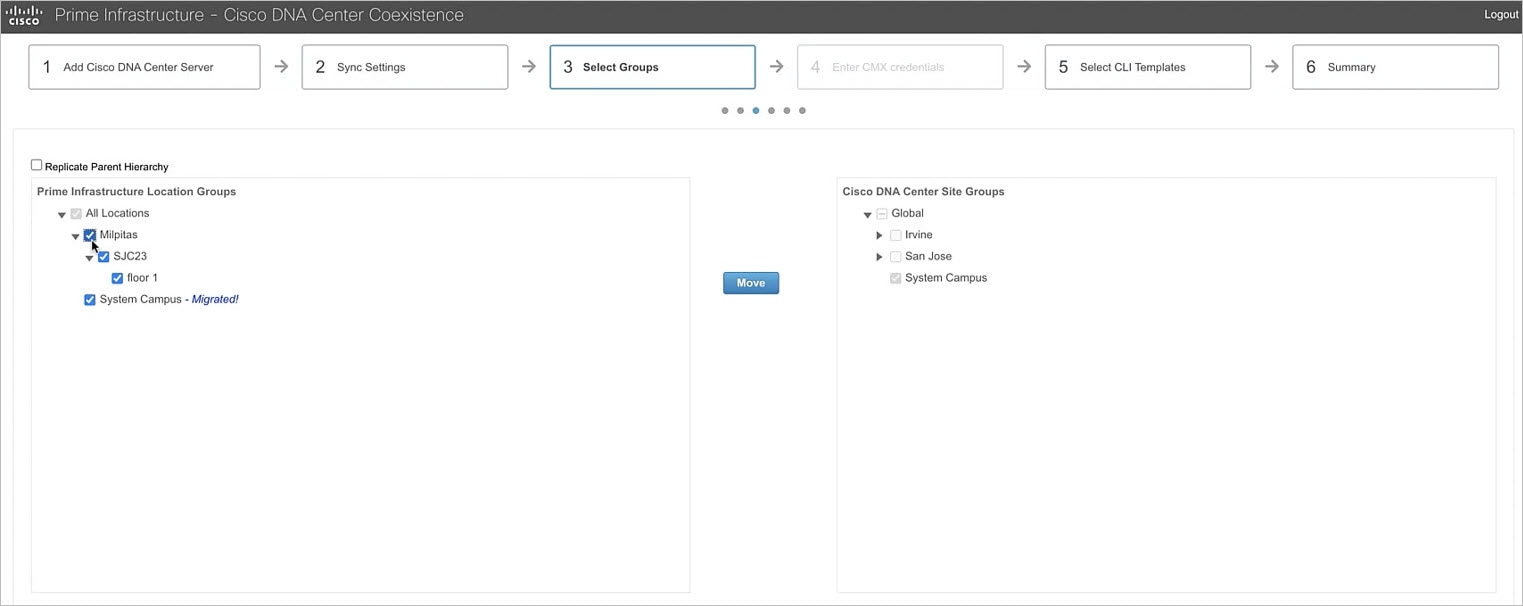Collapse the SJC23 tree node
Image resolution: width=1523 pixels, height=606 pixels.
[89, 258]
